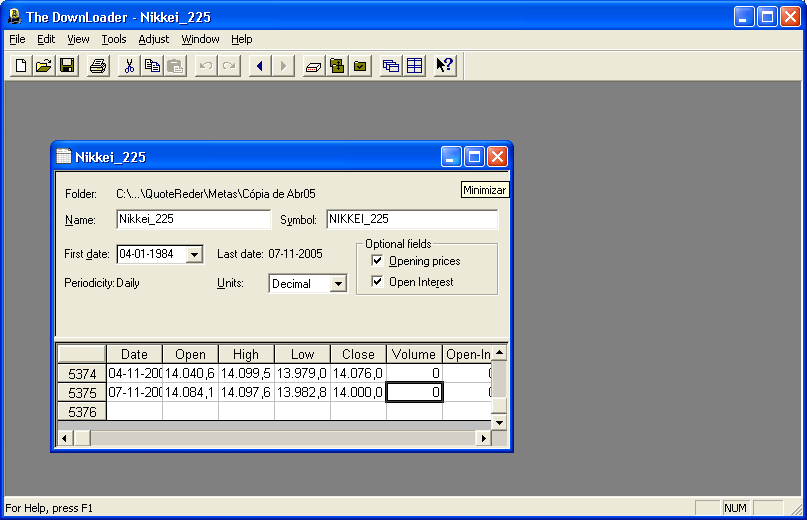The image size is (807, 520).
Task: Click the grid's horizontal scroll left arrow
Action: tap(64, 438)
